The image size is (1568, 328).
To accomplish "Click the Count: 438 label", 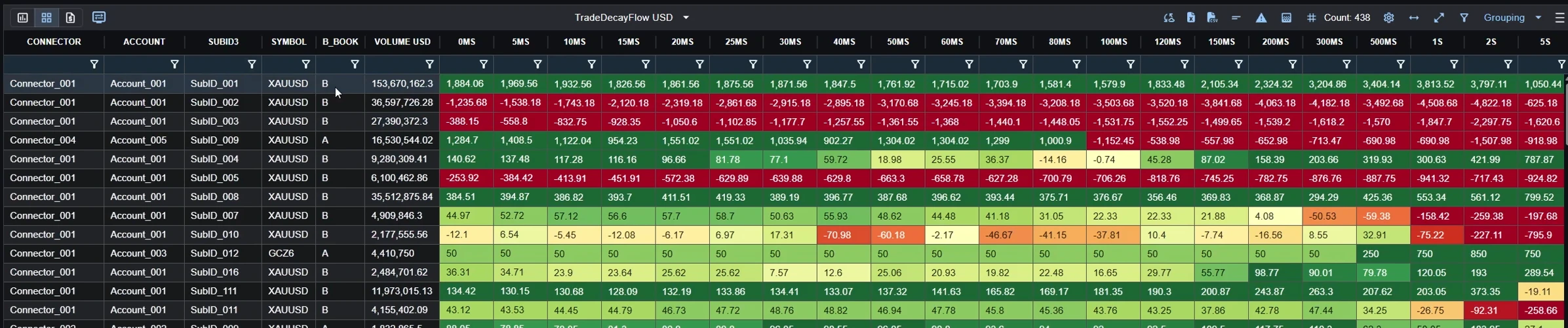I will [x=1346, y=18].
